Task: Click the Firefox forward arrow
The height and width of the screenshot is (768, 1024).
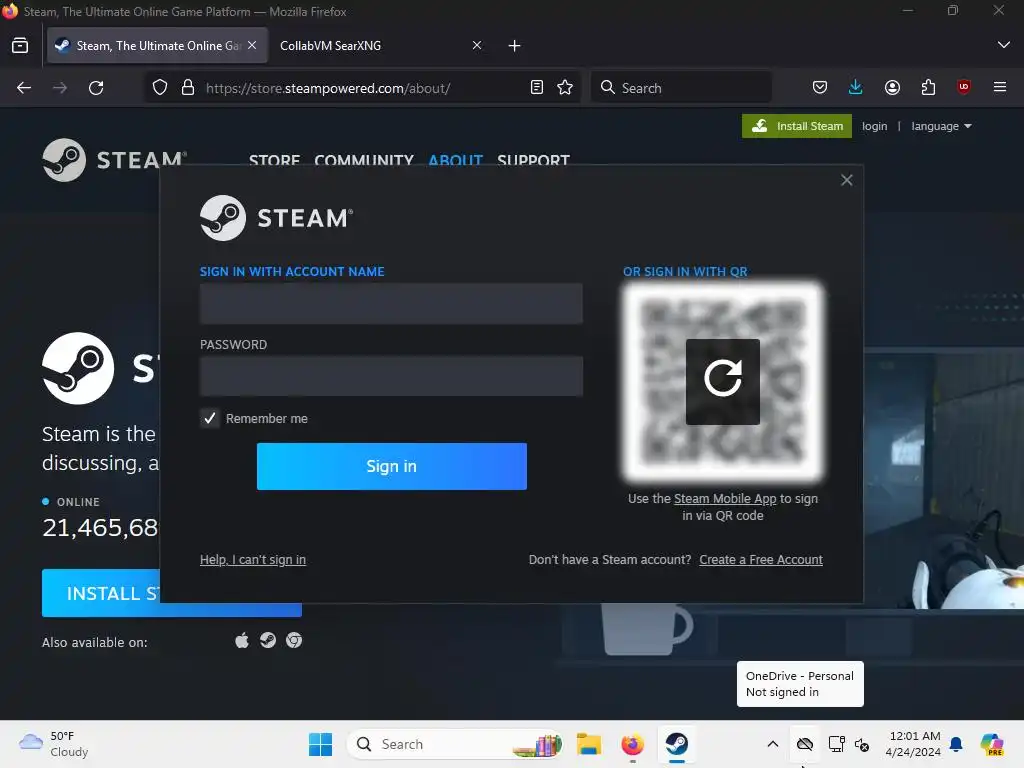Action: pos(60,88)
